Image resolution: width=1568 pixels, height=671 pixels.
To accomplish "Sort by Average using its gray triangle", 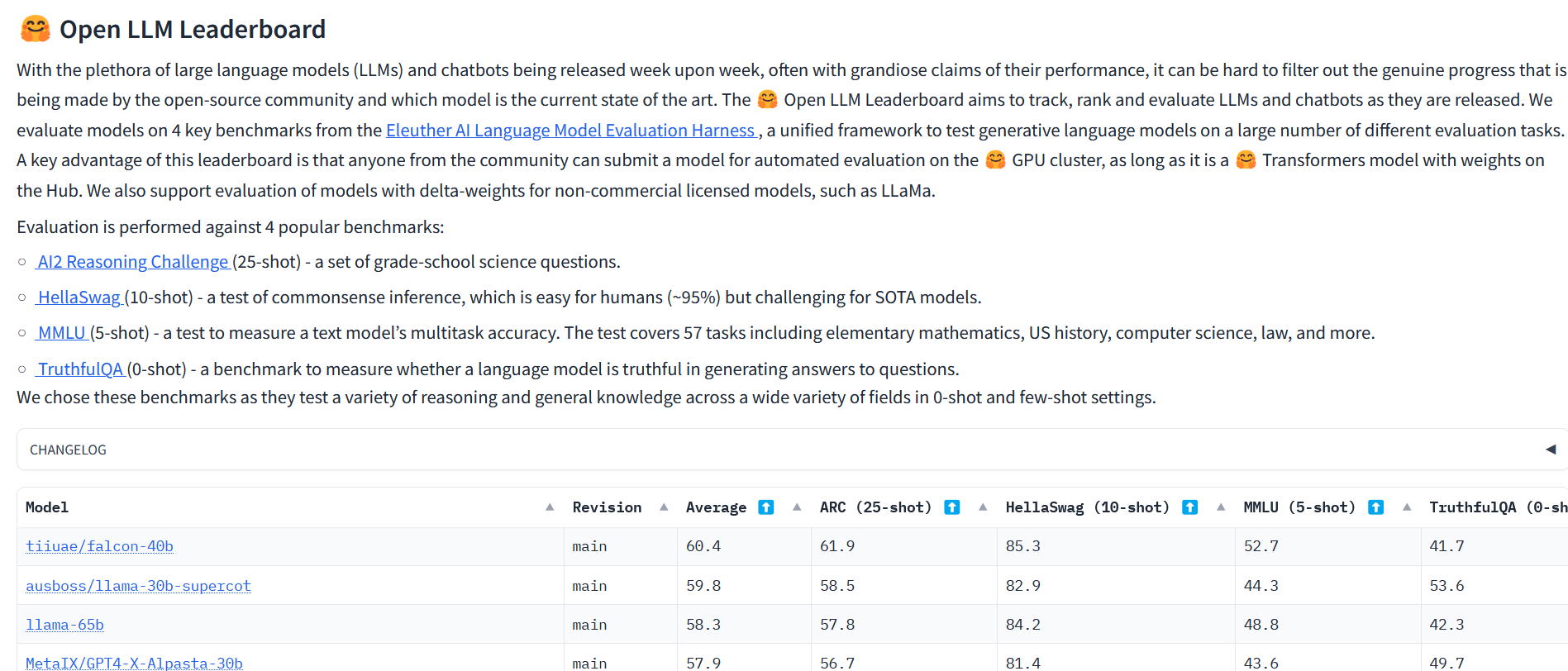I will (x=797, y=507).
